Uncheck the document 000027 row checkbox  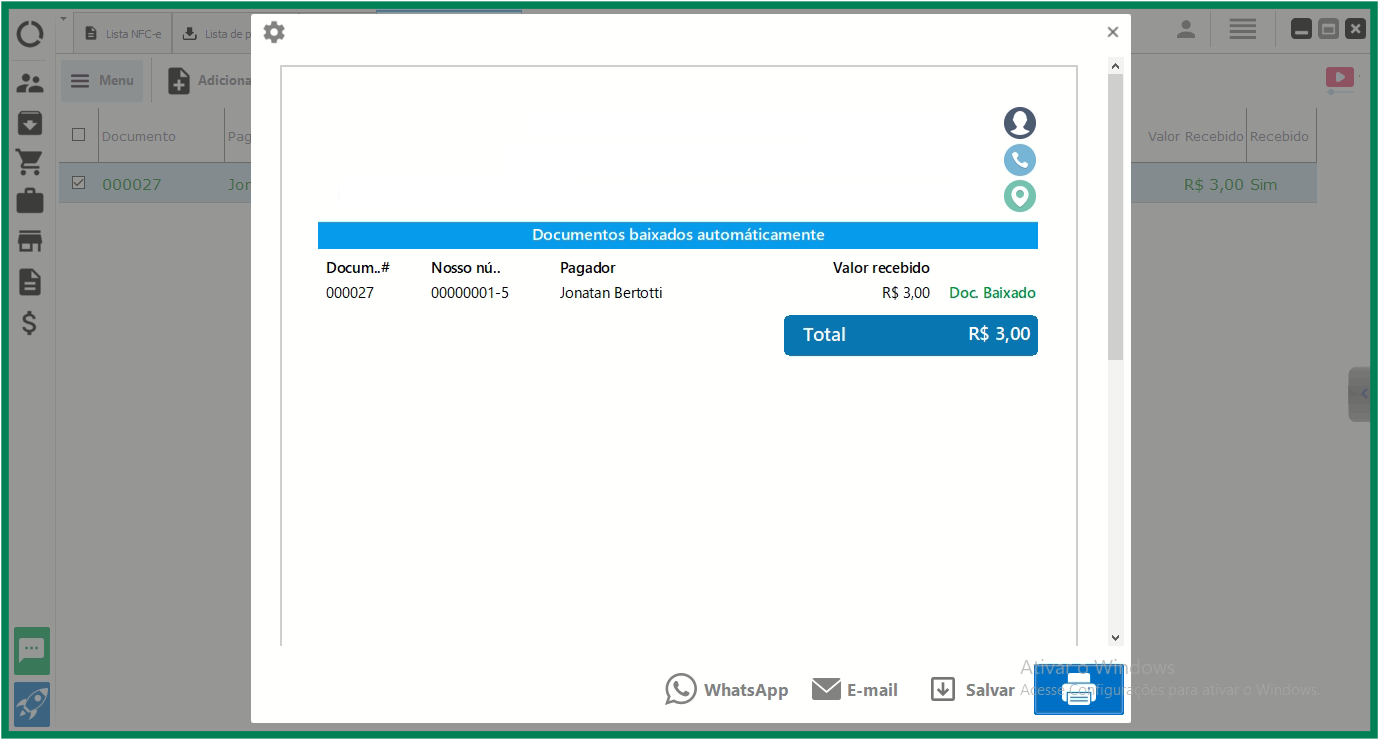click(x=79, y=183)
